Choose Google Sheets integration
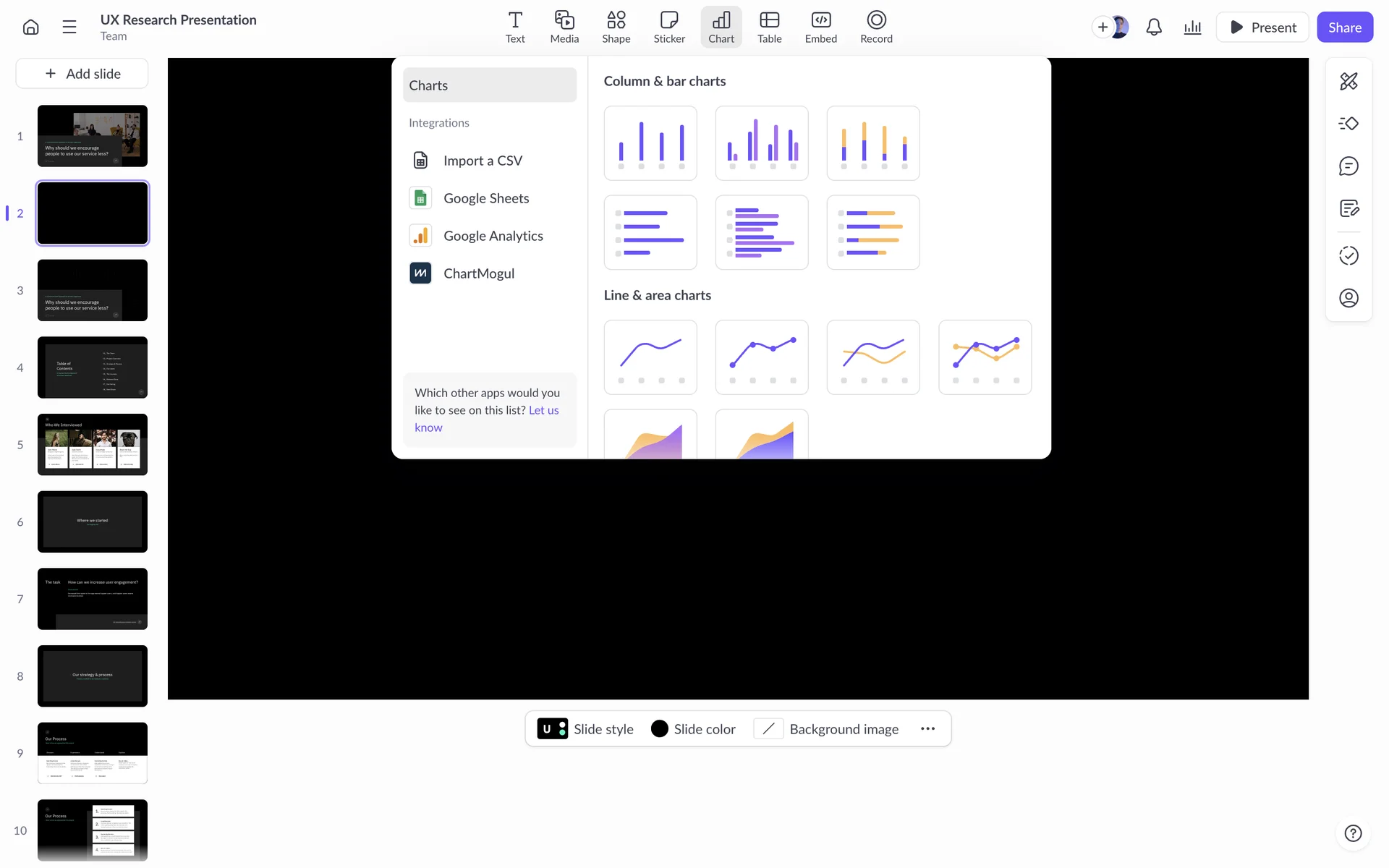The height and width of the screenshot is (868, 1389). point(485,198)
